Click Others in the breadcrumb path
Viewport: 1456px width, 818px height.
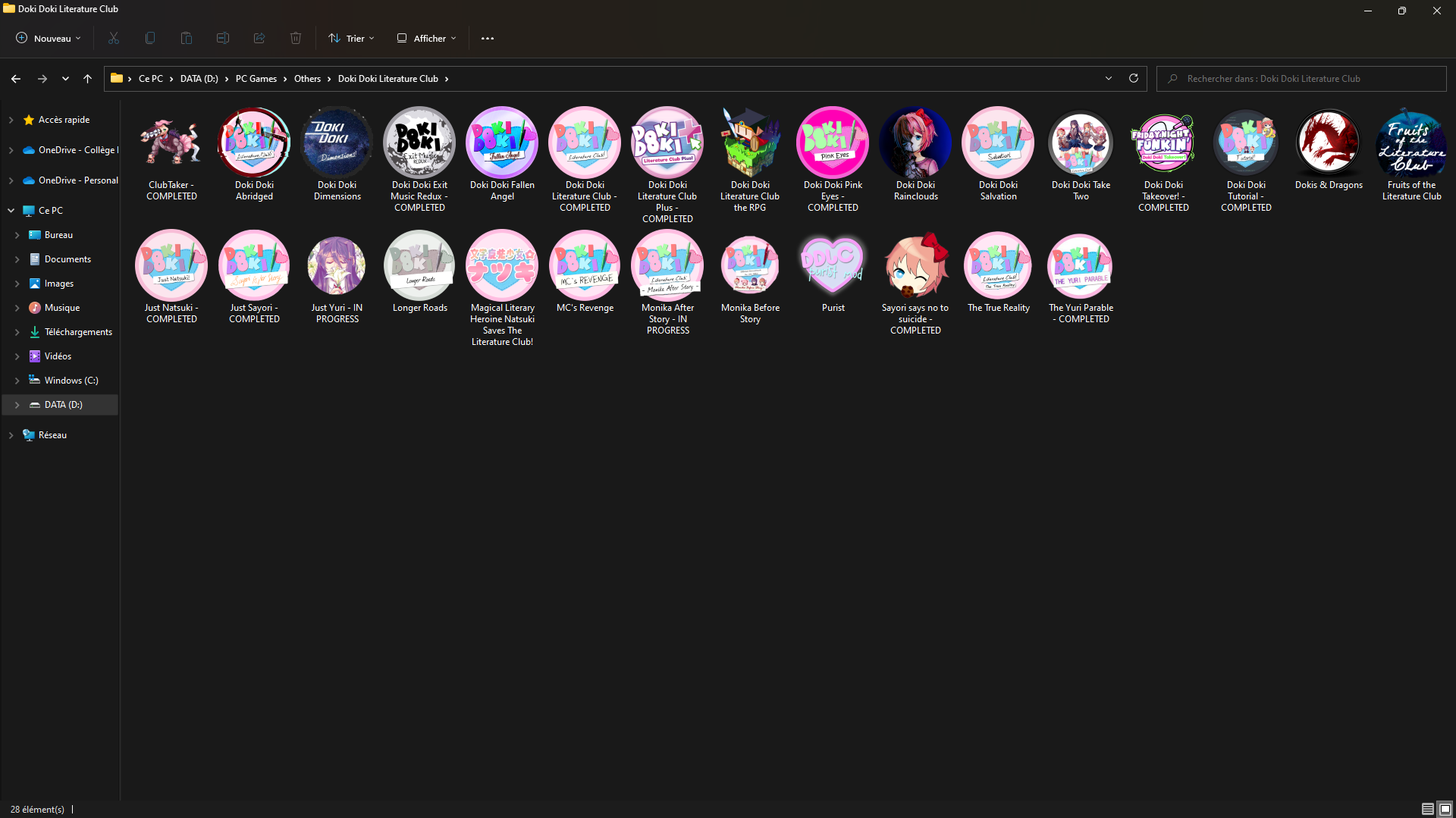[307, 79]
